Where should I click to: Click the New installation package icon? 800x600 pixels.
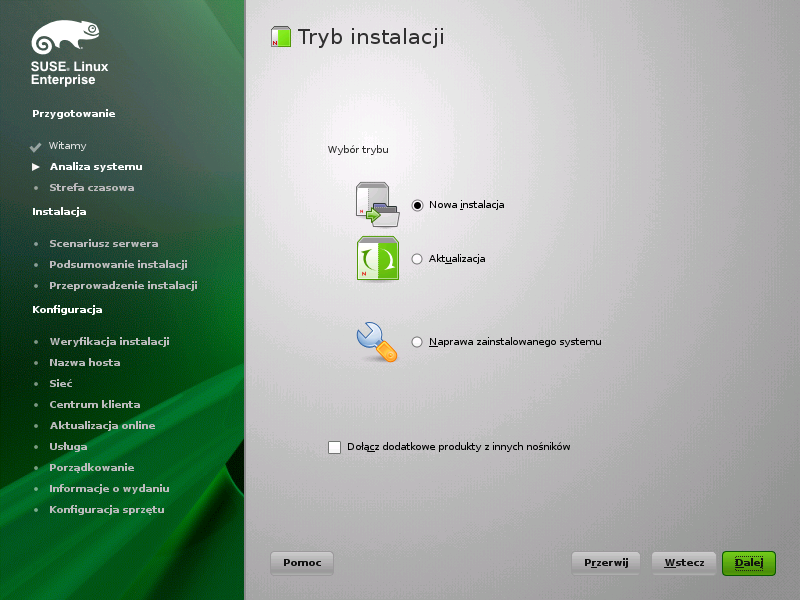point(378,204)
